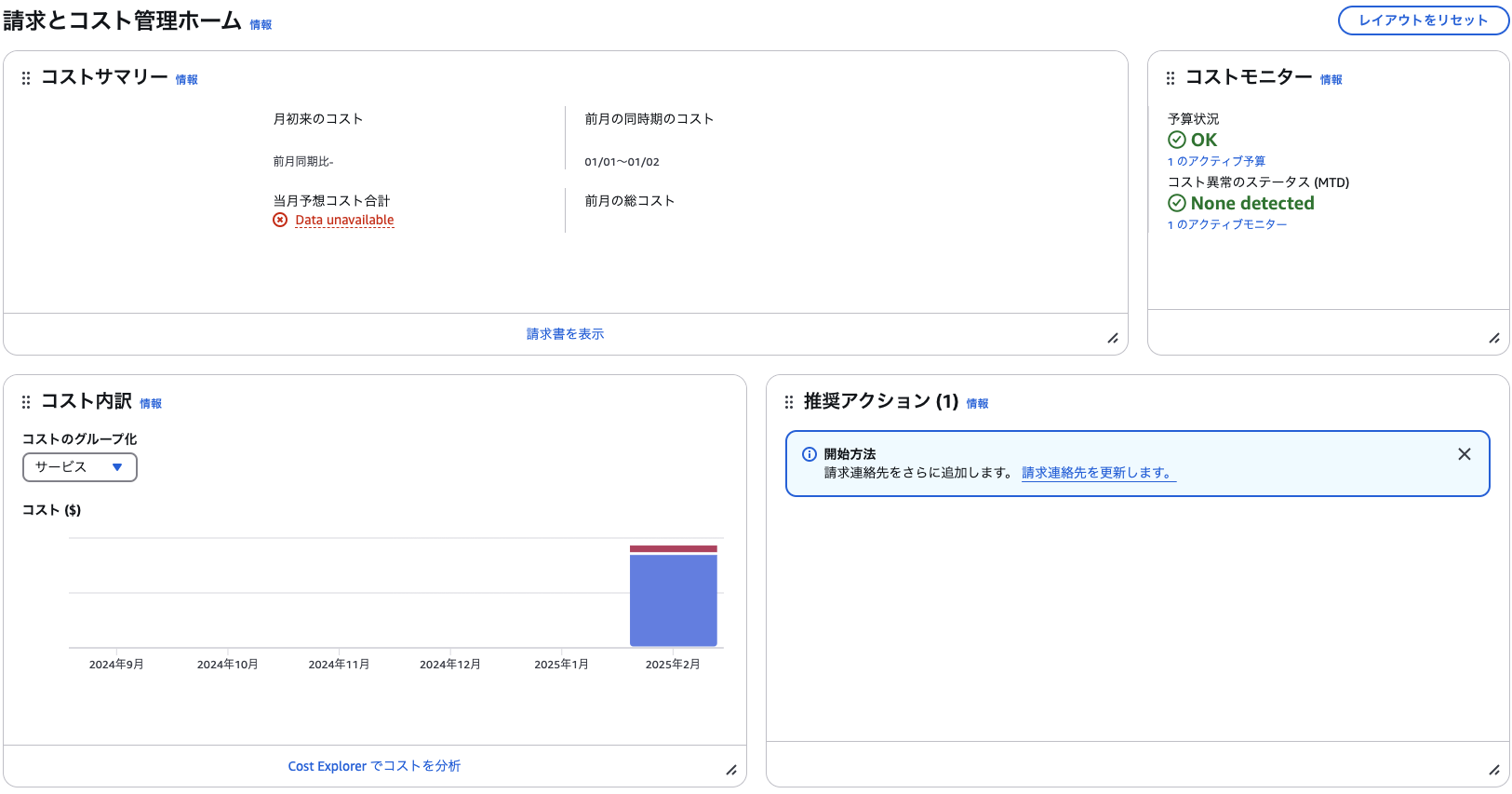This screenshot has width=1512, height=794.
Task: Click the 前月の総コスト label
Action: [x=630, y=201]
